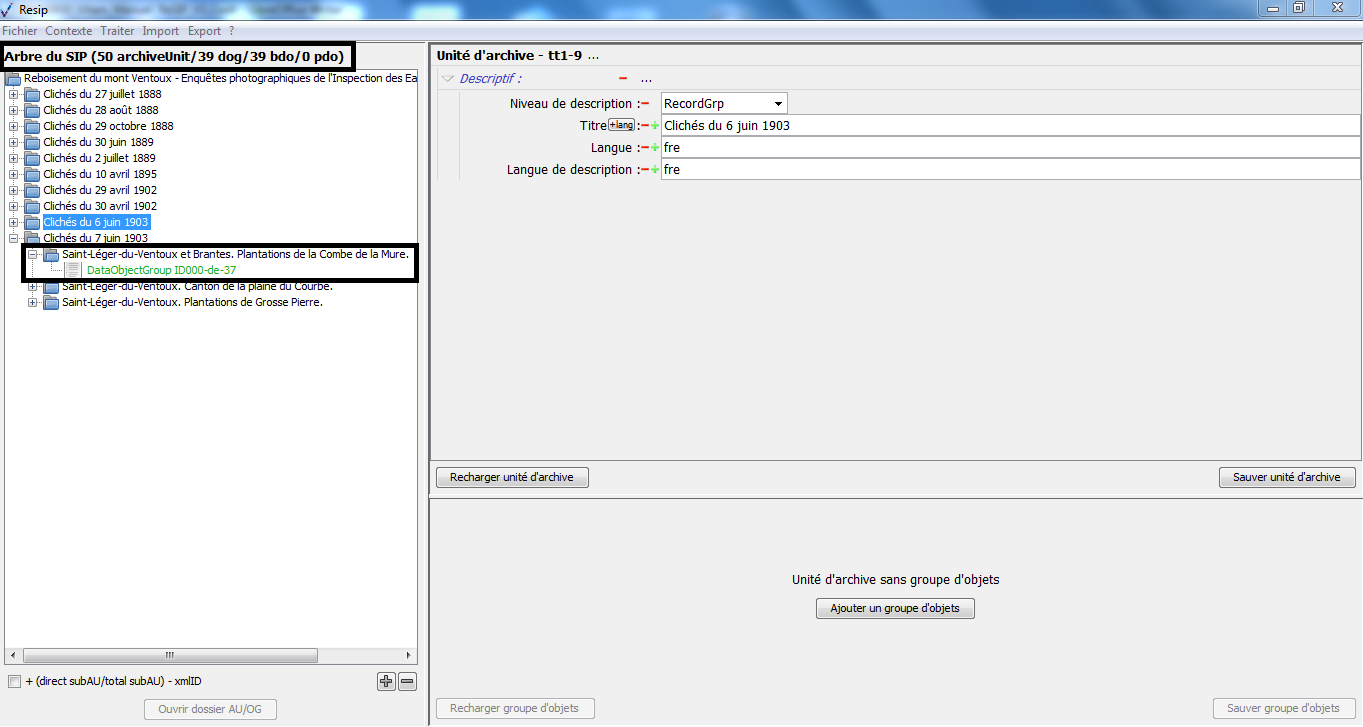The image size is (1363, 727).
Task: Click Ajouter un groupe d'objets button
Action: coord(895,608)
